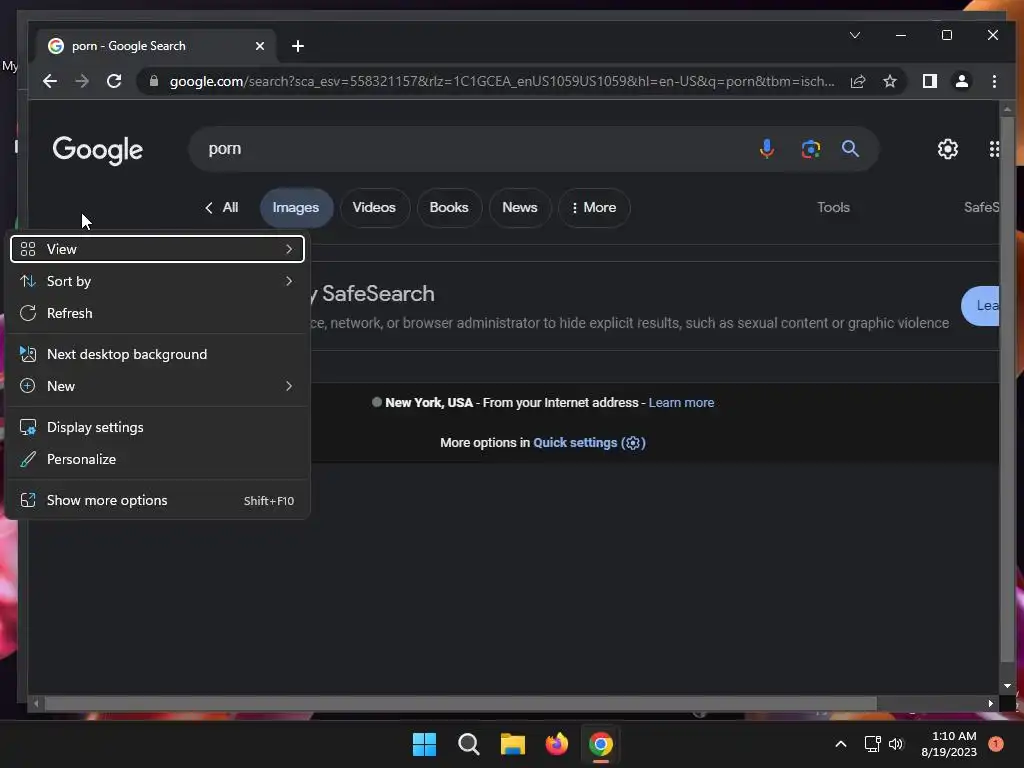Start a voice search with the microphone
Screen dimensions: 1024x768
767,149
